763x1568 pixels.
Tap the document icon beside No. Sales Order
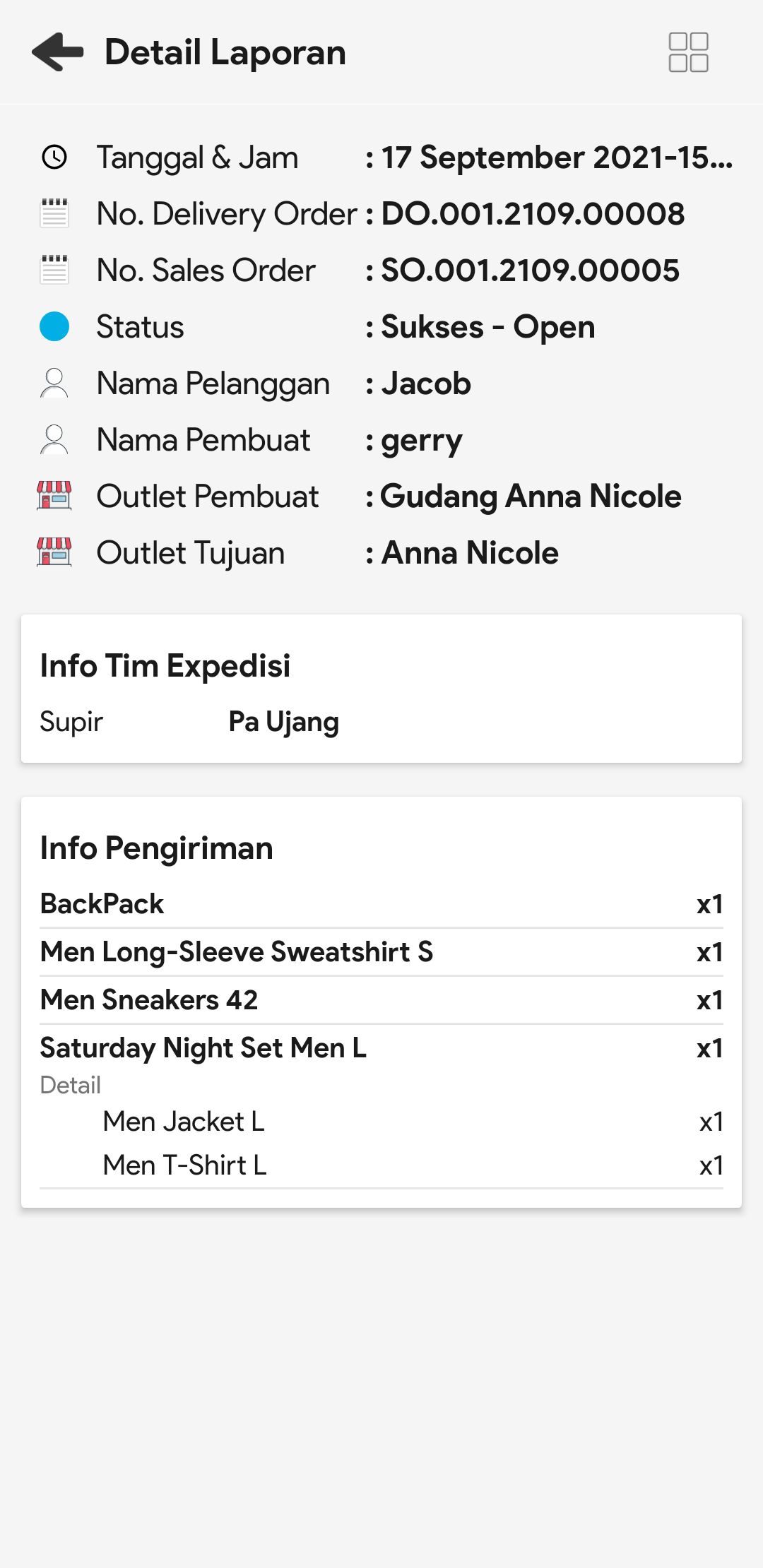click(54, 270)
